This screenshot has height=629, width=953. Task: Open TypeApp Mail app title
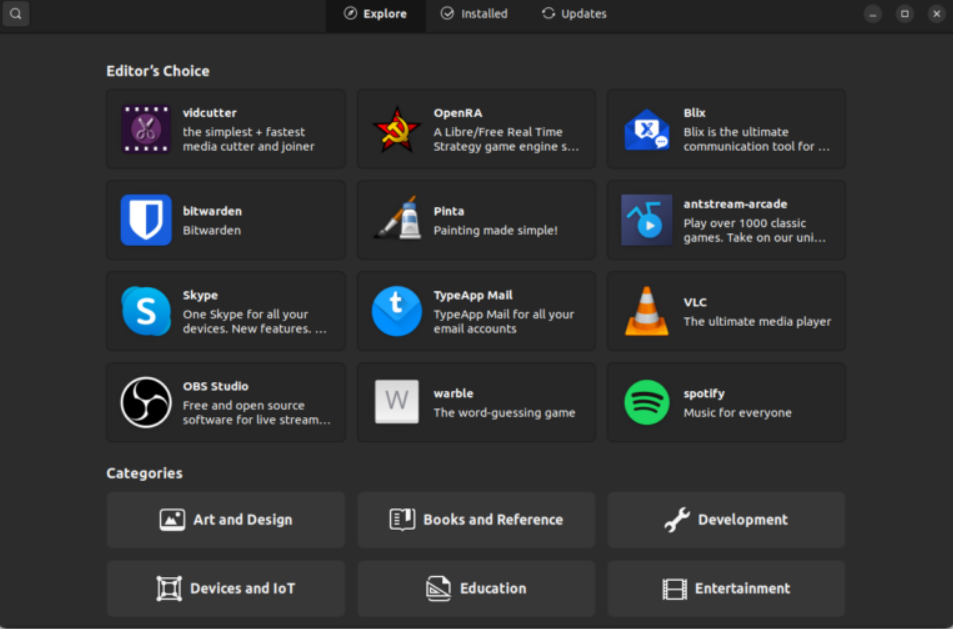[x=473, y=295]
